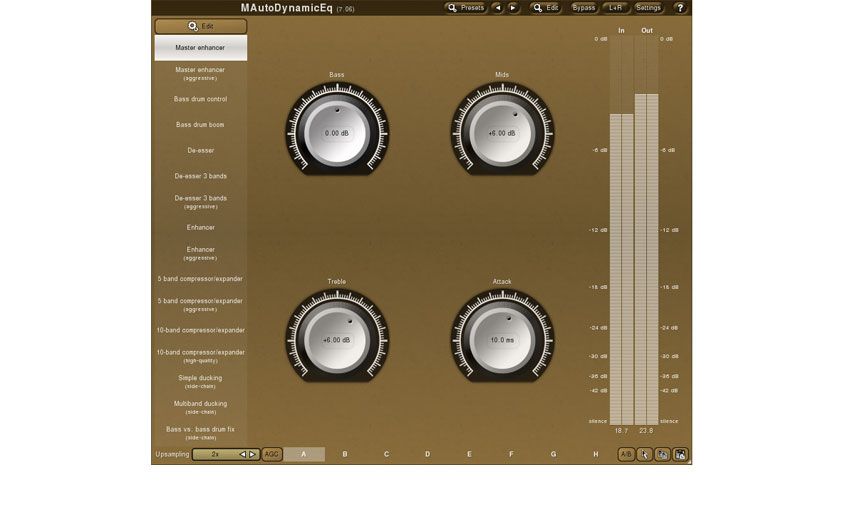Select the Enhancer preset
The width and height of the screenshot is (850, 505).
click(201, 228)
